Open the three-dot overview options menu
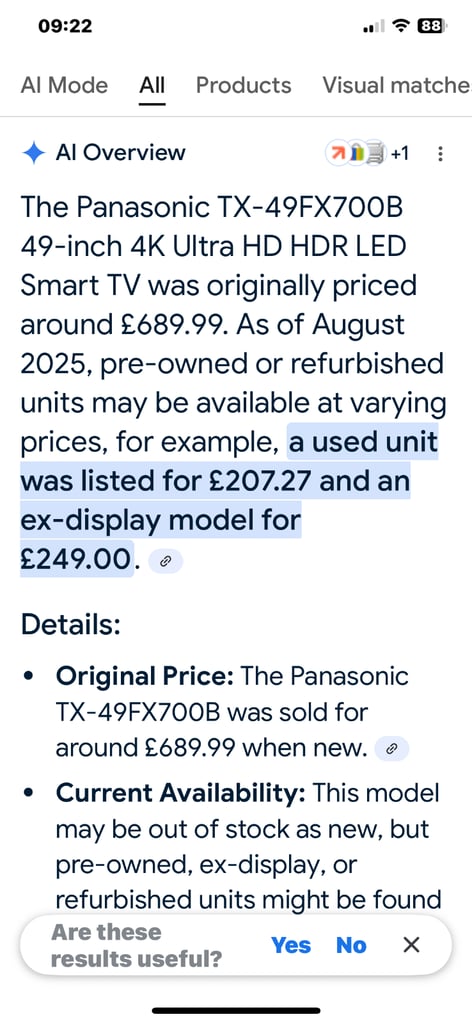 (440, 154)
